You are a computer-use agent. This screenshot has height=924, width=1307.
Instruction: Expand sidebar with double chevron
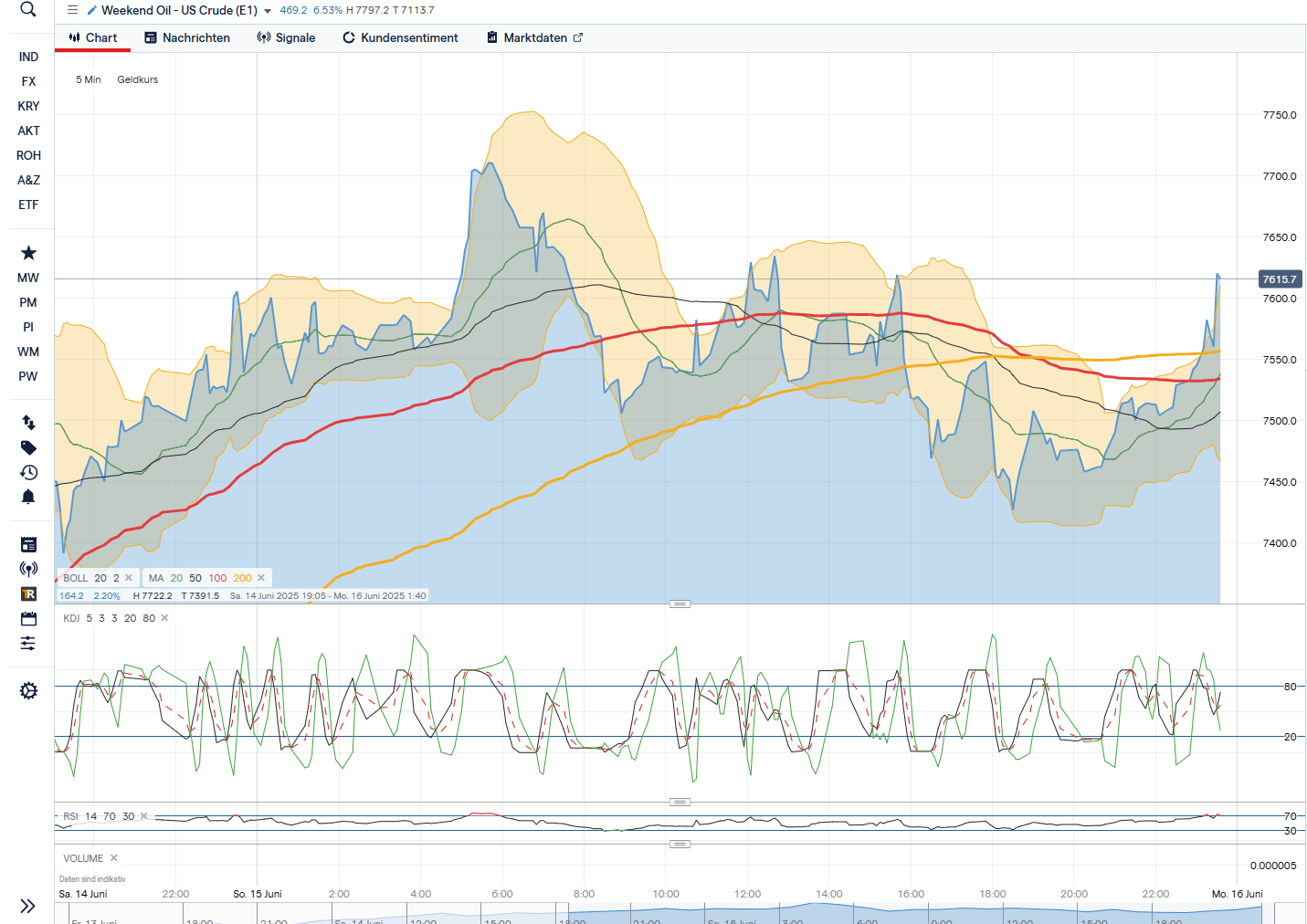click(28, 906)
